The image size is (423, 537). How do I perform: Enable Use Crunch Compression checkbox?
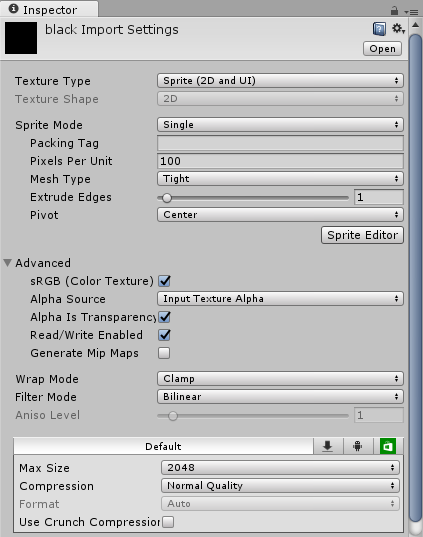168,522
